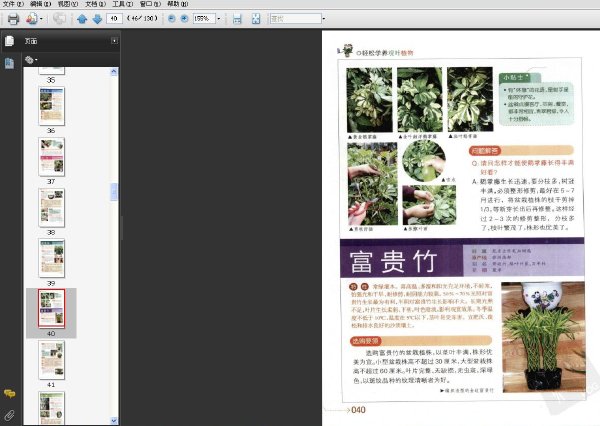This screenshot has width=600, height=426.
Task: Click the page number field showing 40
Action: pyautogui.click(x=114, y=18)
